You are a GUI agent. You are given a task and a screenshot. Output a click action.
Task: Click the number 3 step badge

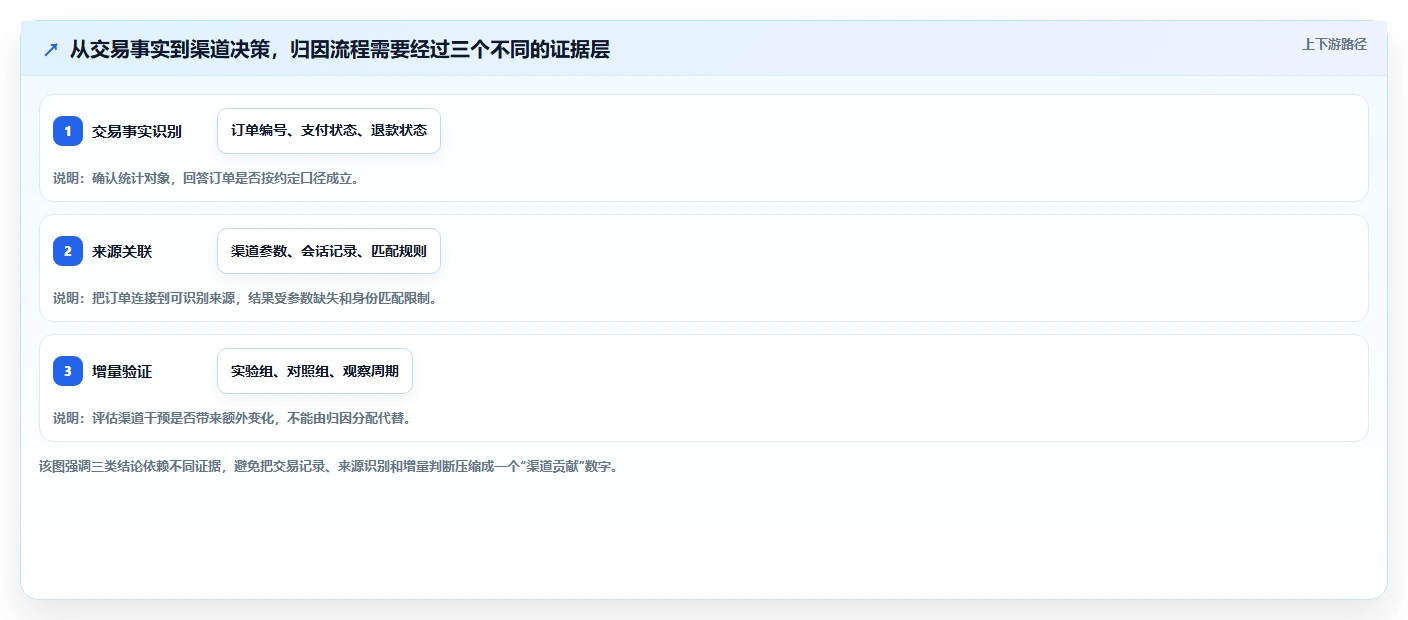(x=68, y=371)
